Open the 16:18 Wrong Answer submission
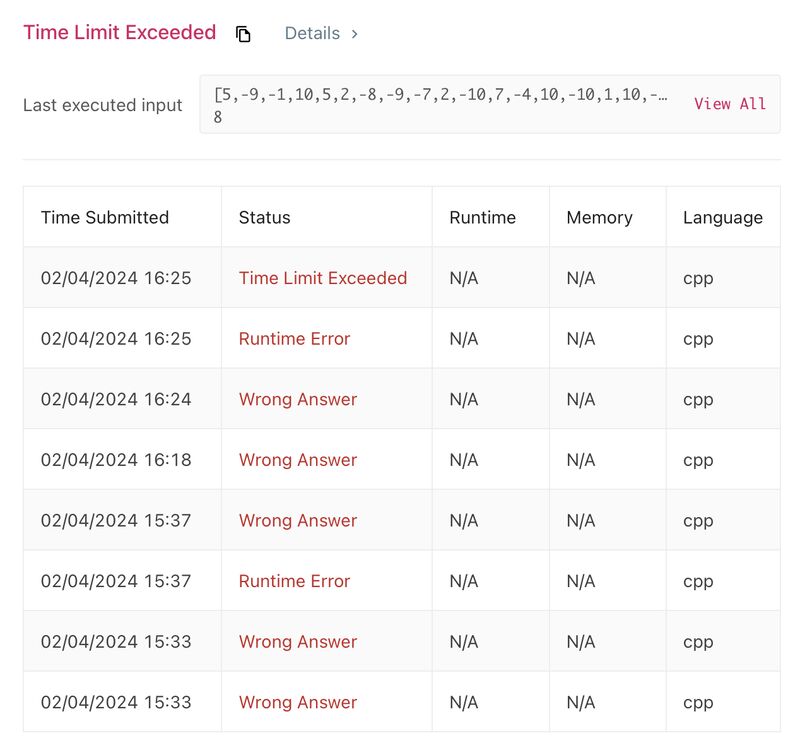The image size is (800, 750). [x=297, y=460]
